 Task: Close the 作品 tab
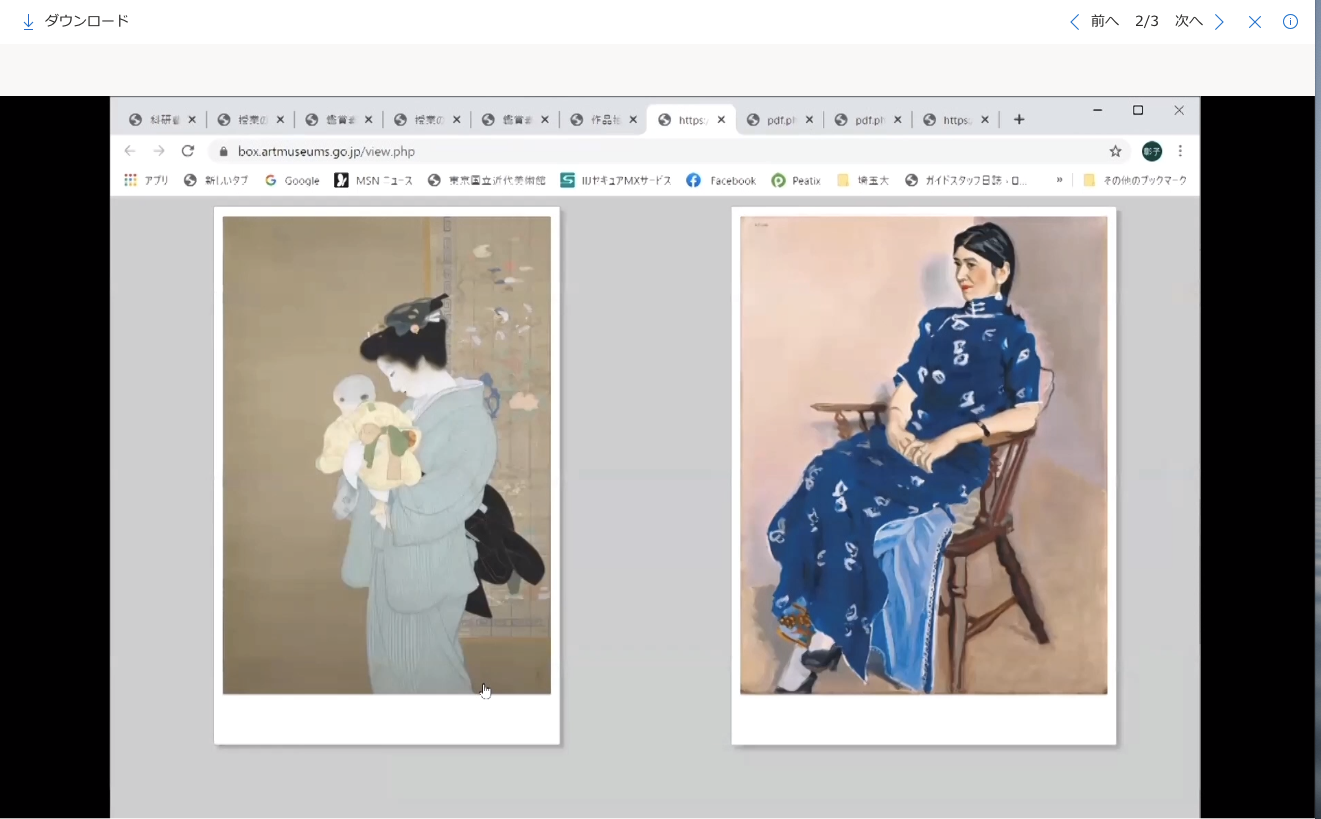(x=633, y=120)
